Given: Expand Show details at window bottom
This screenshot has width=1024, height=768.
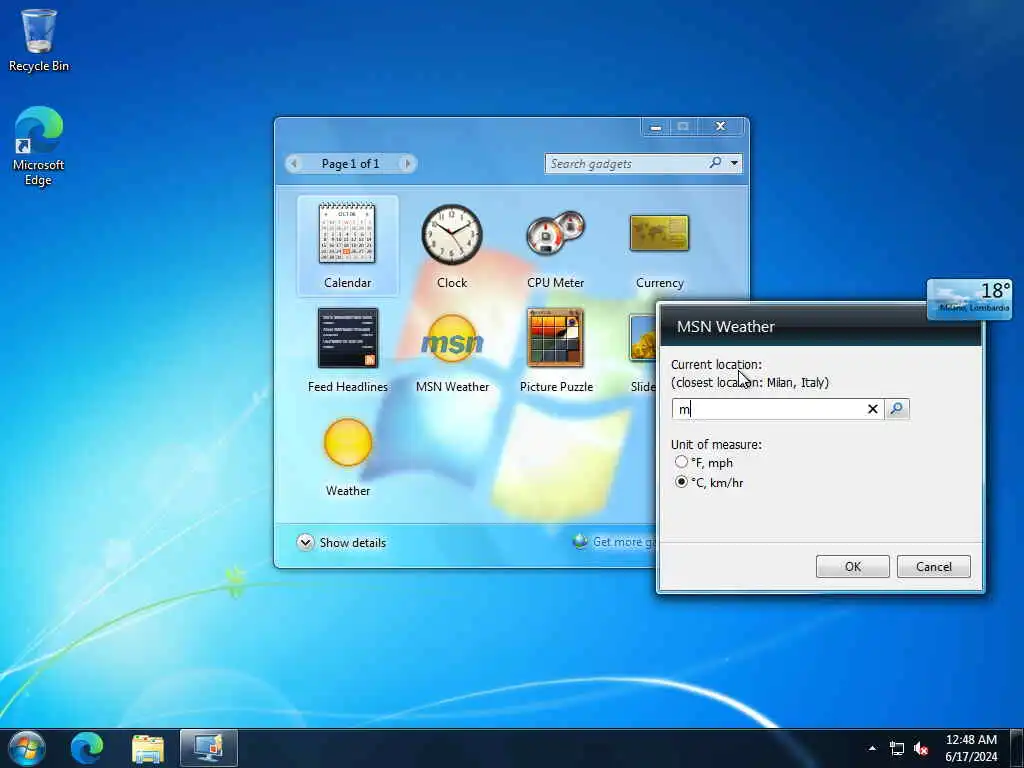Looking at the screenshot, I should click(x=342, y=543).
